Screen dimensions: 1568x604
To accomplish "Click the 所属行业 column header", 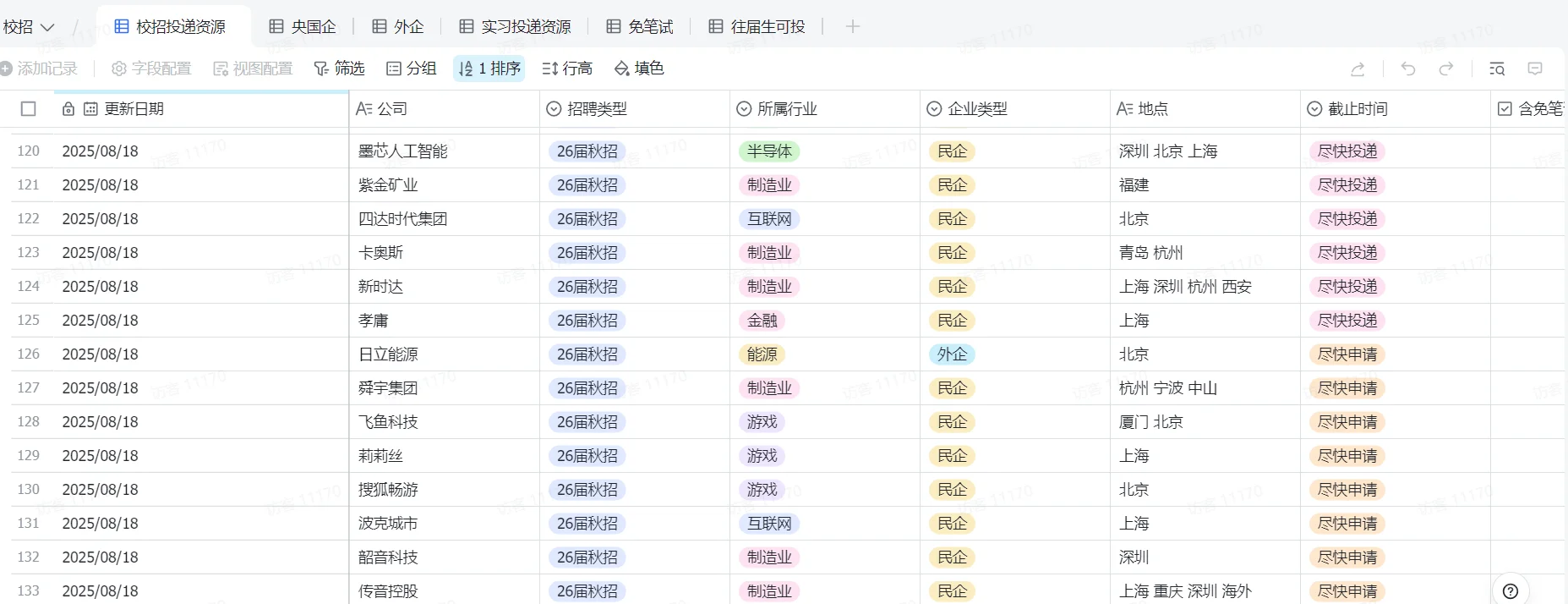I will tap(825, 109).
